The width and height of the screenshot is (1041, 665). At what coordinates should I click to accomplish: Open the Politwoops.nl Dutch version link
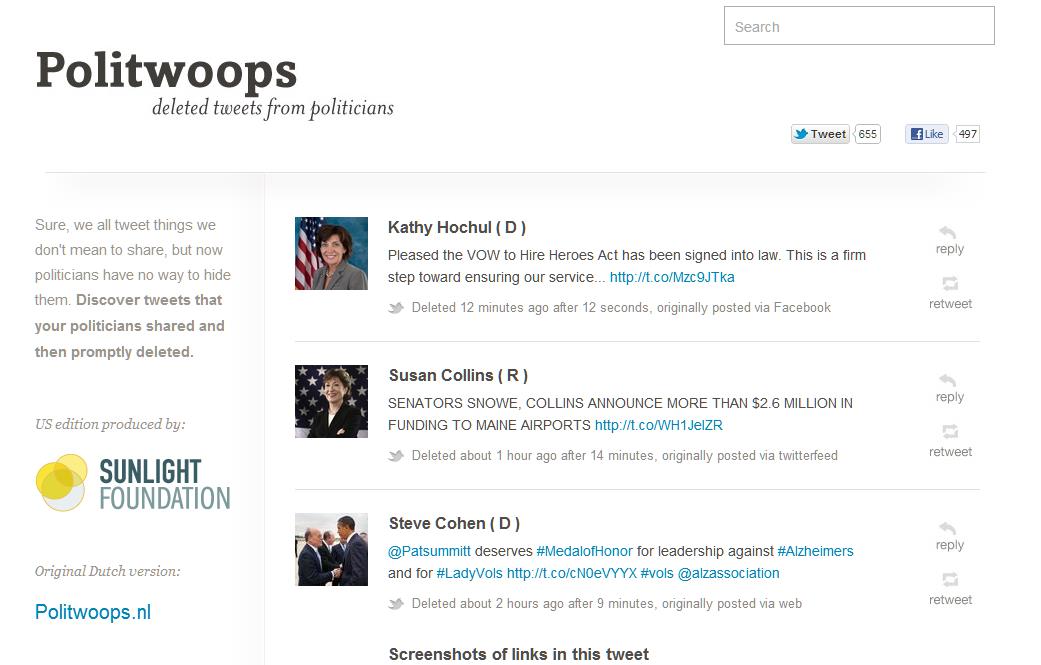[x=93, y=612]
